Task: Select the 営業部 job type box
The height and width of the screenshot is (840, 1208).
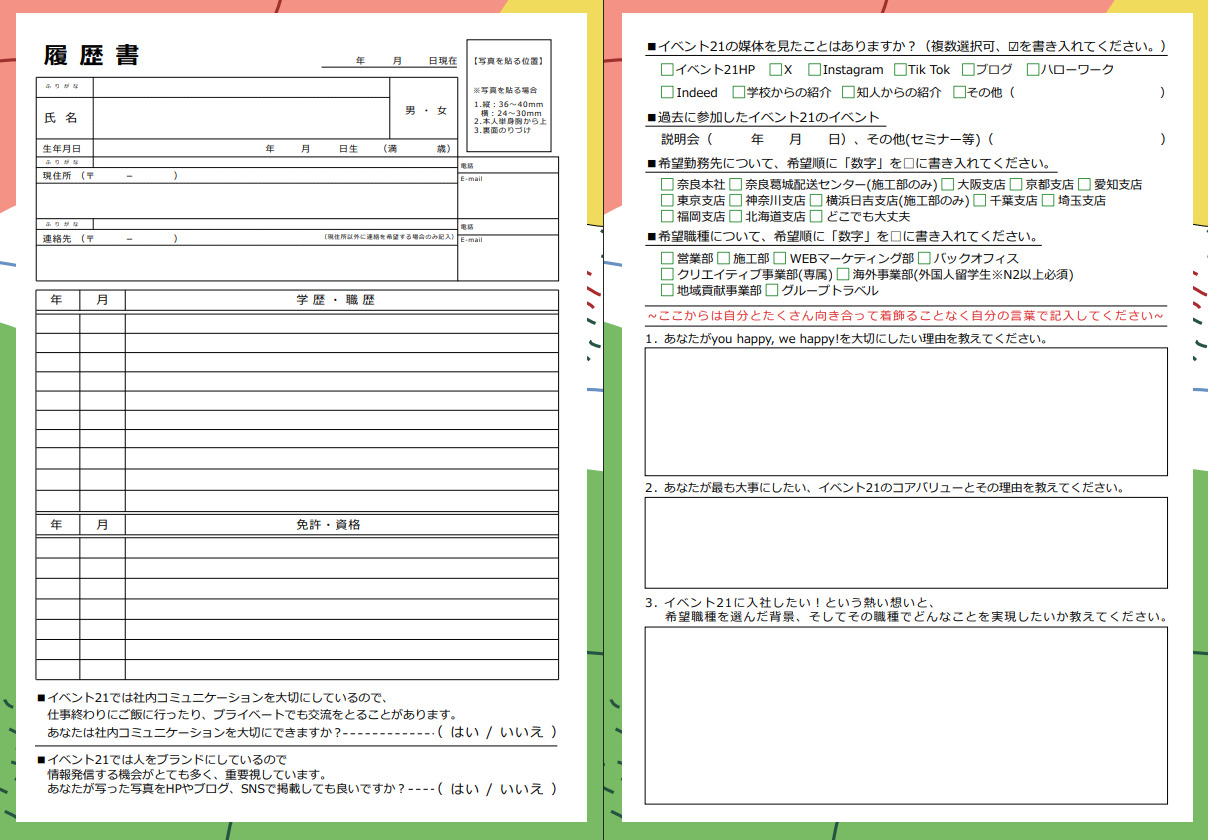Action: click(667, 259)
